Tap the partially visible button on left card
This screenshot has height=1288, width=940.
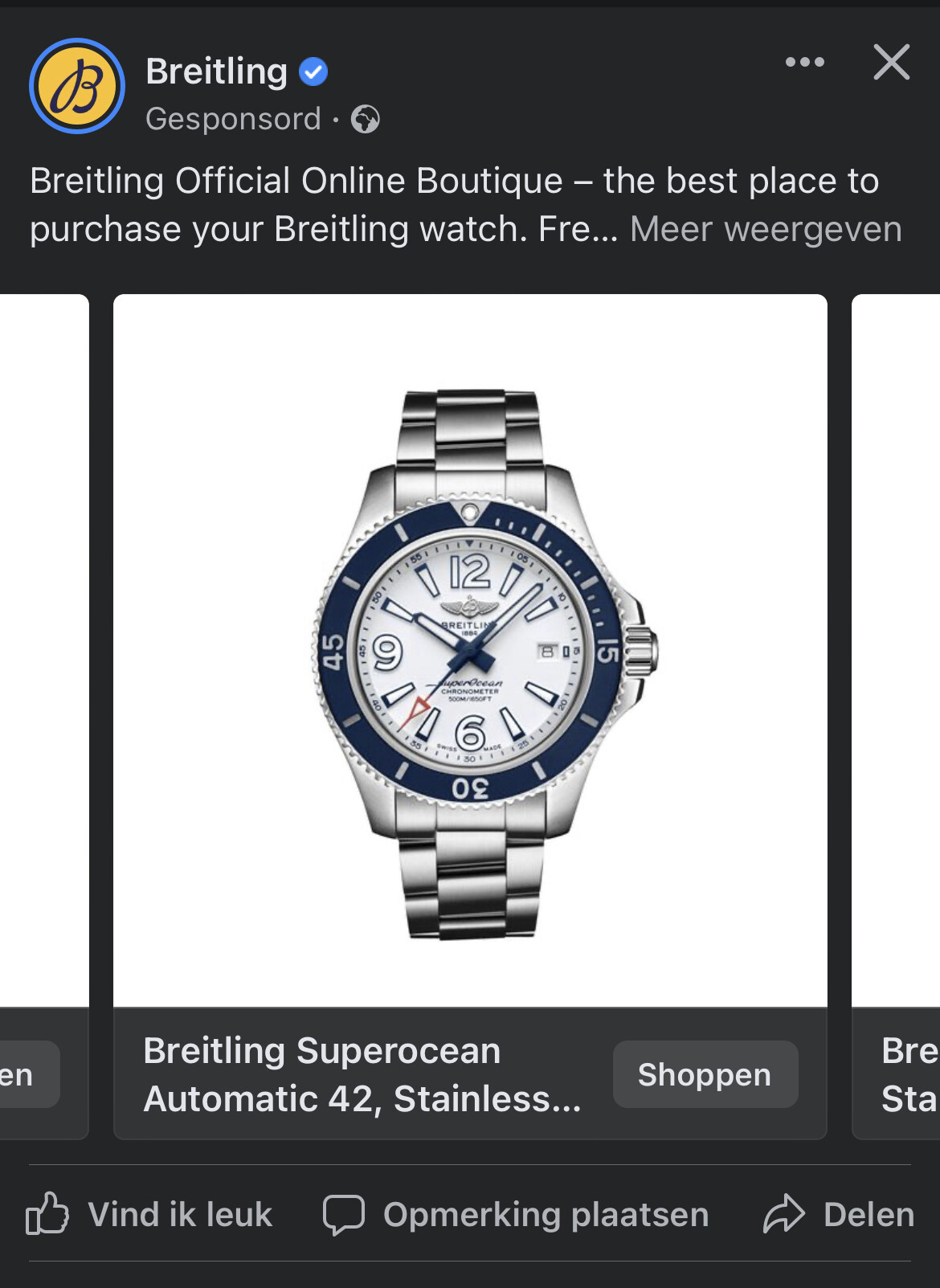(x=29, y=1074)
